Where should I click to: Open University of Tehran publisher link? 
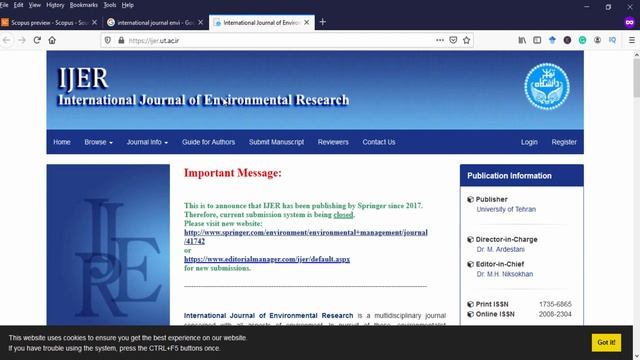pyautogui.click(x=506, y=209)
